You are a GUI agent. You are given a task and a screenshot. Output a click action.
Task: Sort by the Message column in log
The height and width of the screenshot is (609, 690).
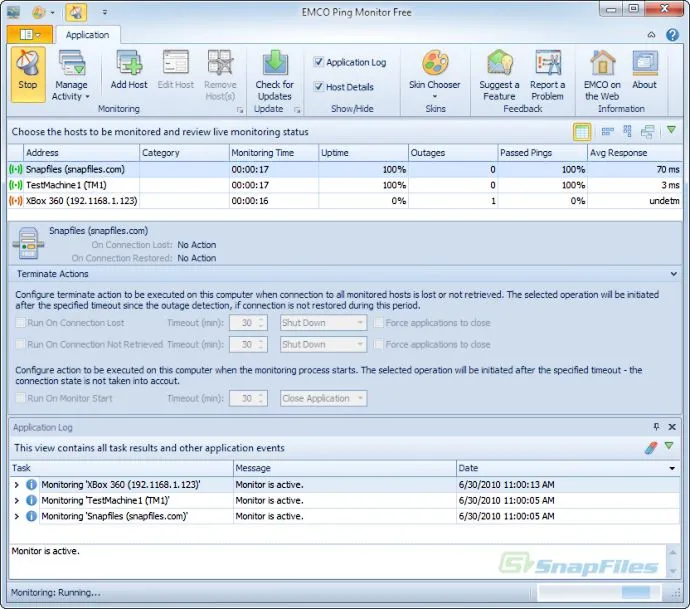click(345, 468)
